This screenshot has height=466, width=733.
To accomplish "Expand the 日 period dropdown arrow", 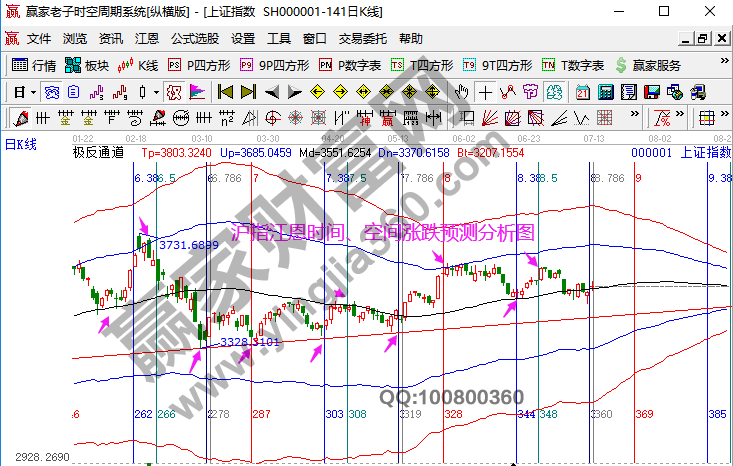I will coord(33,92).
